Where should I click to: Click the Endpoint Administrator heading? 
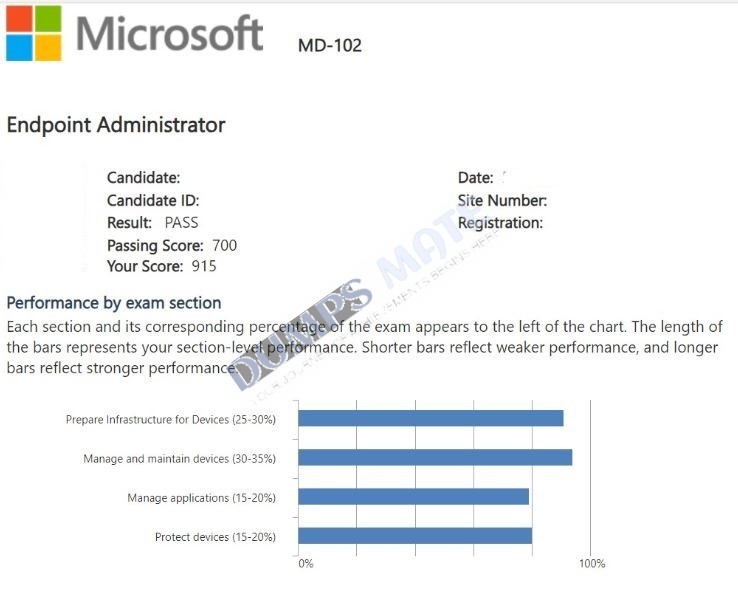click(116, 125)
